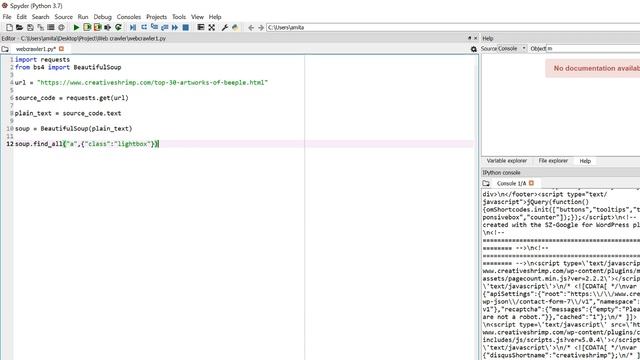This screenshot has height=360, width=640.
Task: Close the webcrawler1.py tab
Action: pyautogui.click(x=62, y=49)
